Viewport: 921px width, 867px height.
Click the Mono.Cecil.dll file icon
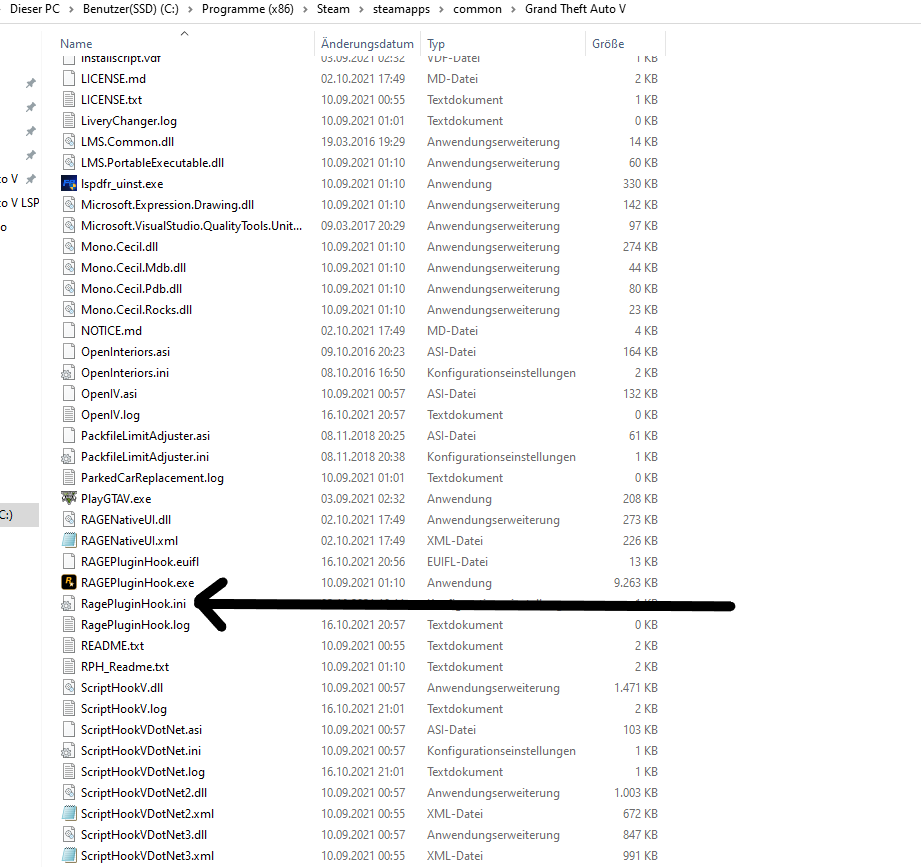point(69,247)
